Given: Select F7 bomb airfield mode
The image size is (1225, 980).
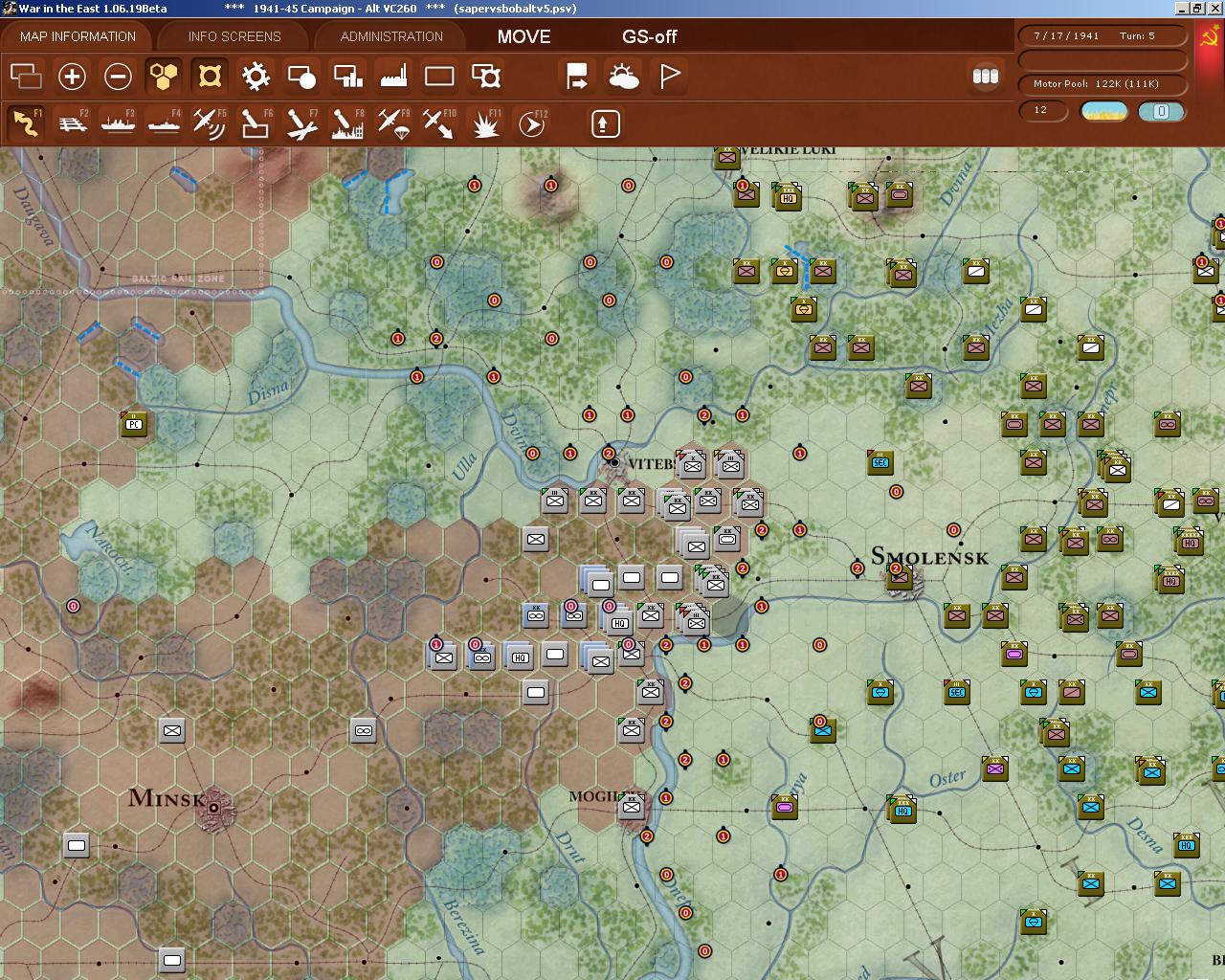Looking at the screenshot, I should pos(301,123).
